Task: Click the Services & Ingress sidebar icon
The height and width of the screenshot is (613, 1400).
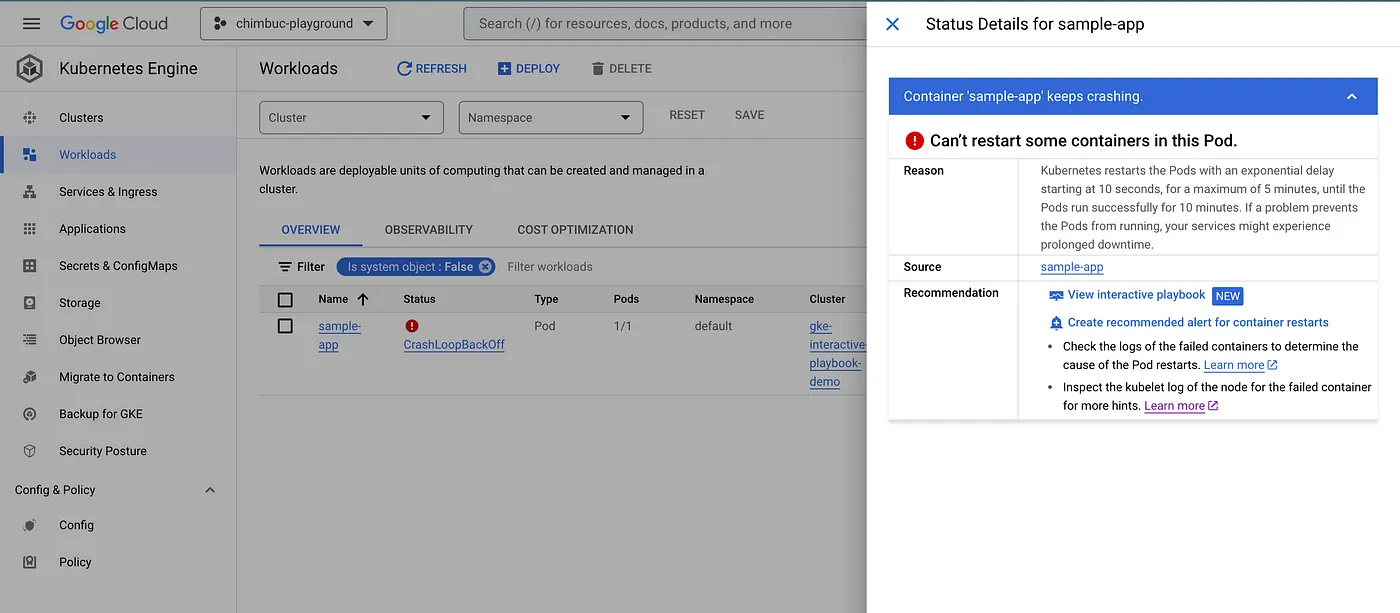Action: (x=30, y=192)
